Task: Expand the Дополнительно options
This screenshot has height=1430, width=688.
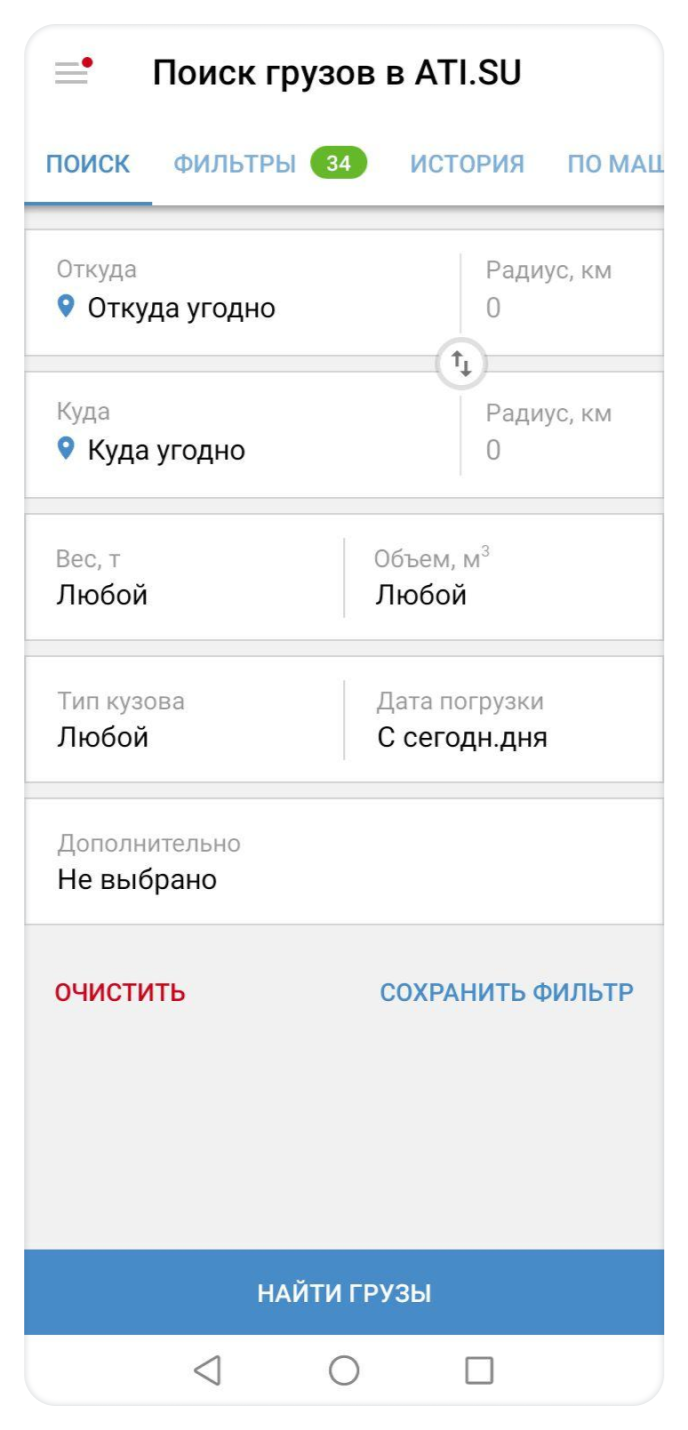Action: [343, 862]
